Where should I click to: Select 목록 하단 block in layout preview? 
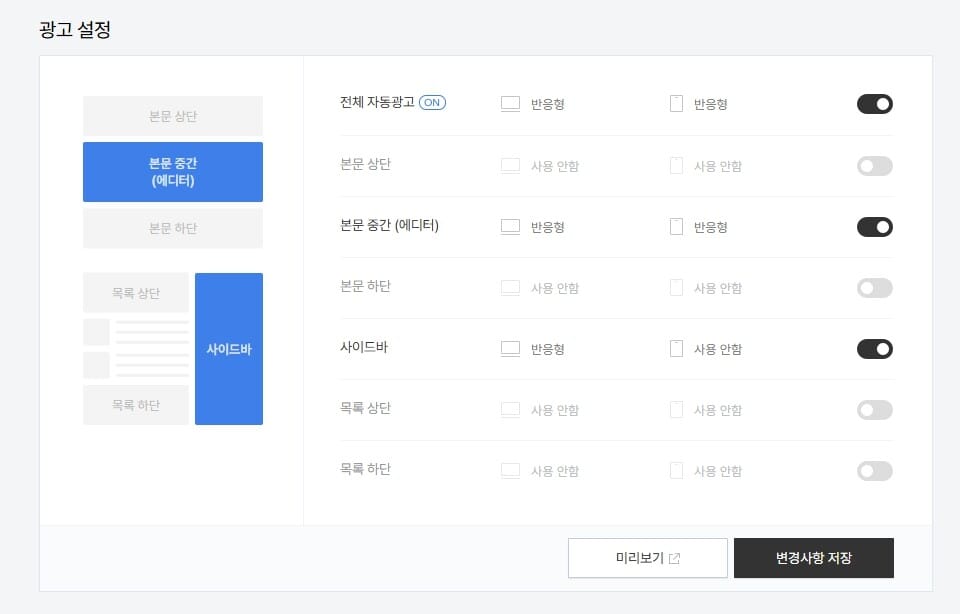(x=136, y=405)
